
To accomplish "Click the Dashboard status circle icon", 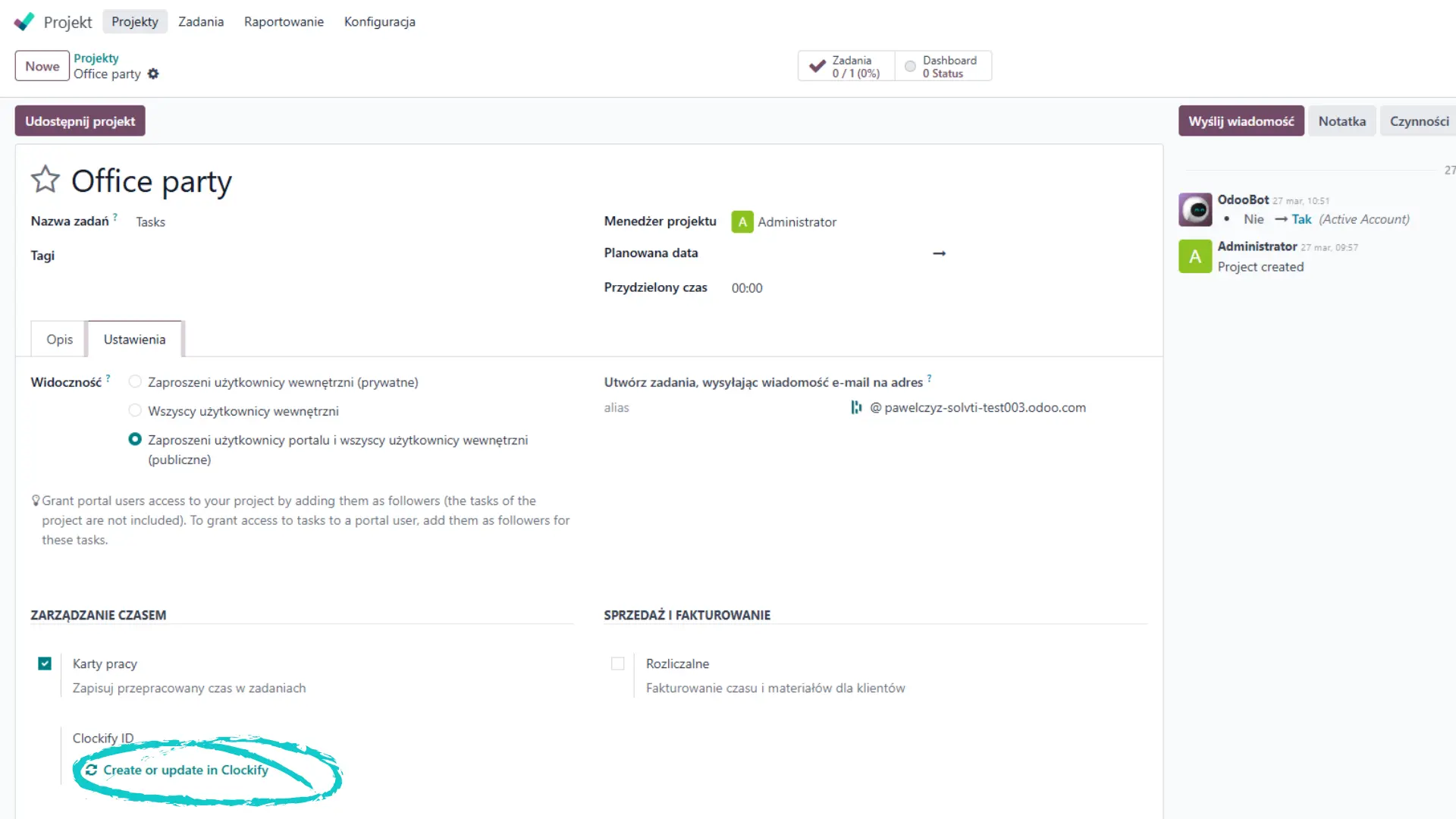I will point(910,66).
